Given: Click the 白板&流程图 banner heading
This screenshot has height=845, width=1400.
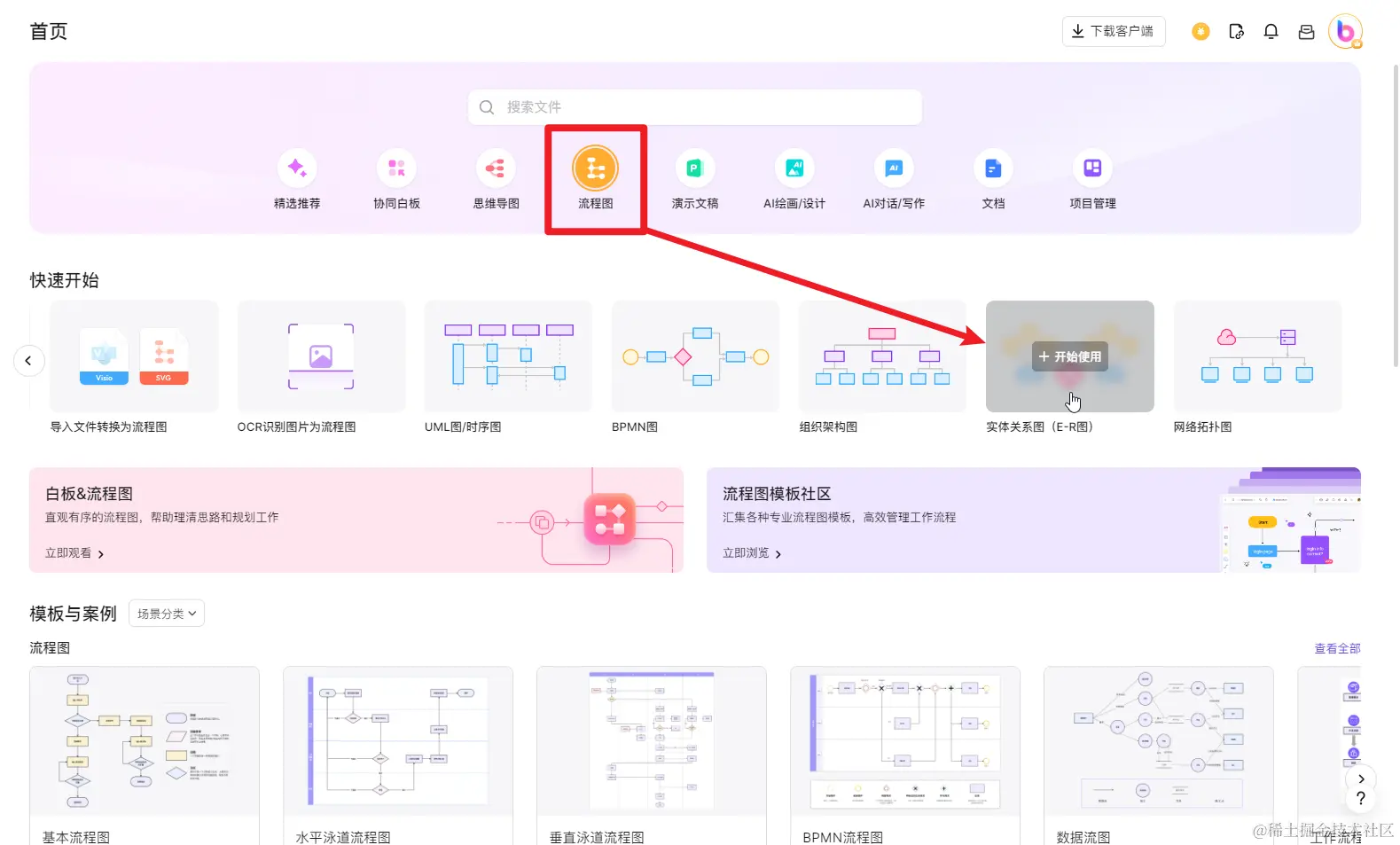Looking at the screenshot, I should tap(89, 494).
